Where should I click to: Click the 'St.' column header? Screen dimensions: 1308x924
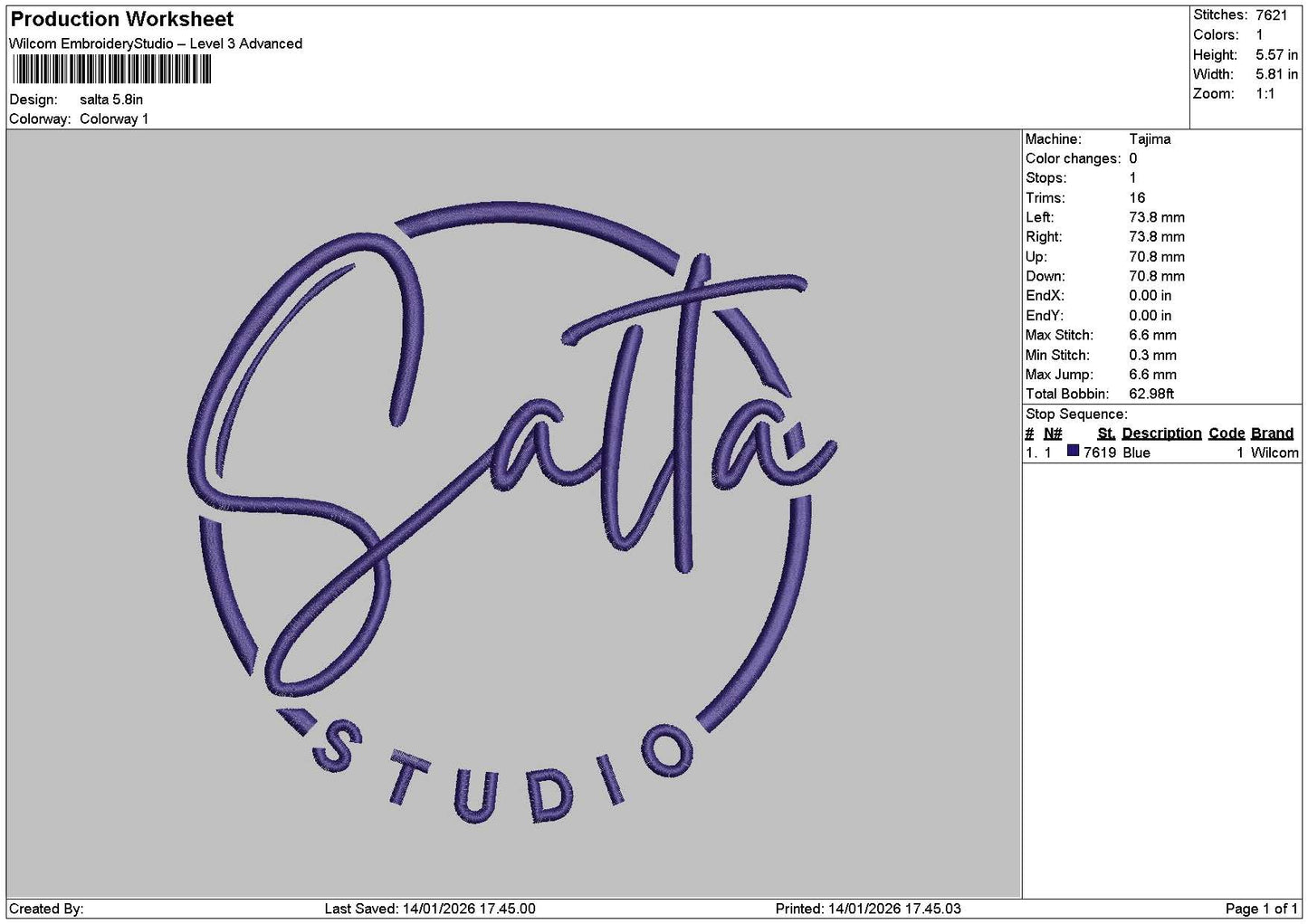tap(1106, 433)
